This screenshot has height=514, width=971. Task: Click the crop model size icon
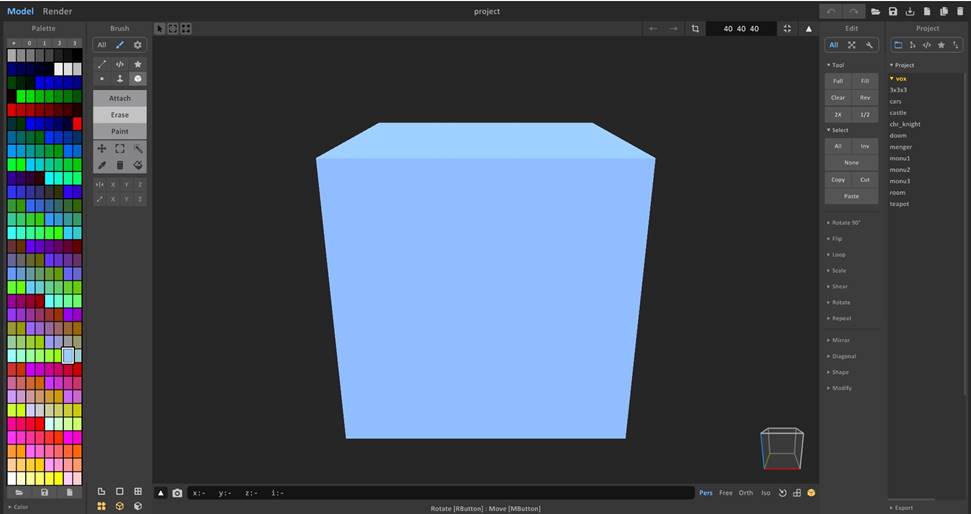(695, 29)
